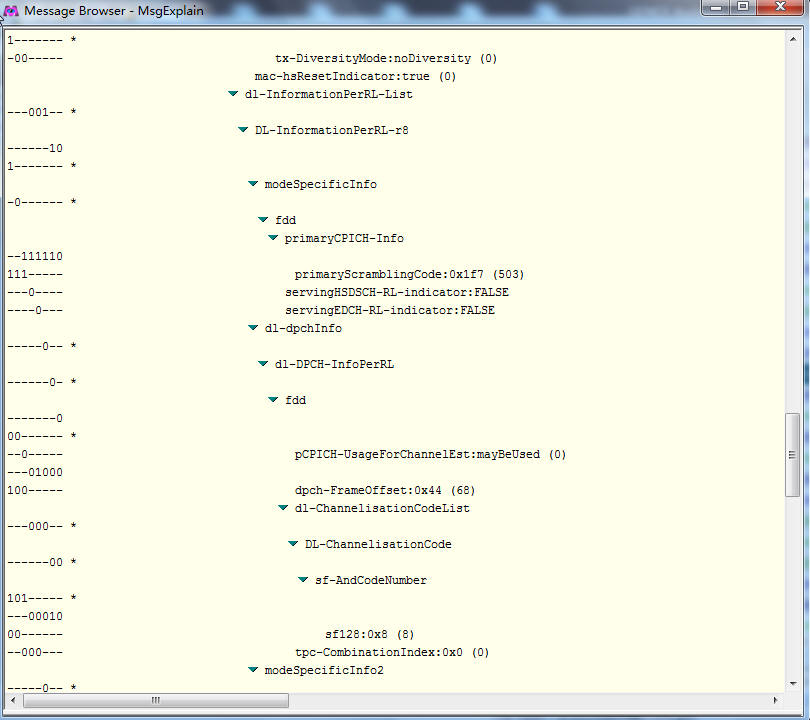Click the vertical scrollbar thumb

792,455
